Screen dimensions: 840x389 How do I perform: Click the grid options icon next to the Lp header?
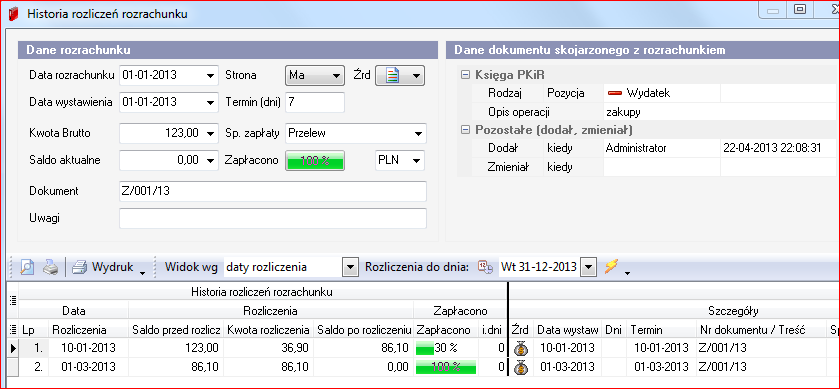13,329
